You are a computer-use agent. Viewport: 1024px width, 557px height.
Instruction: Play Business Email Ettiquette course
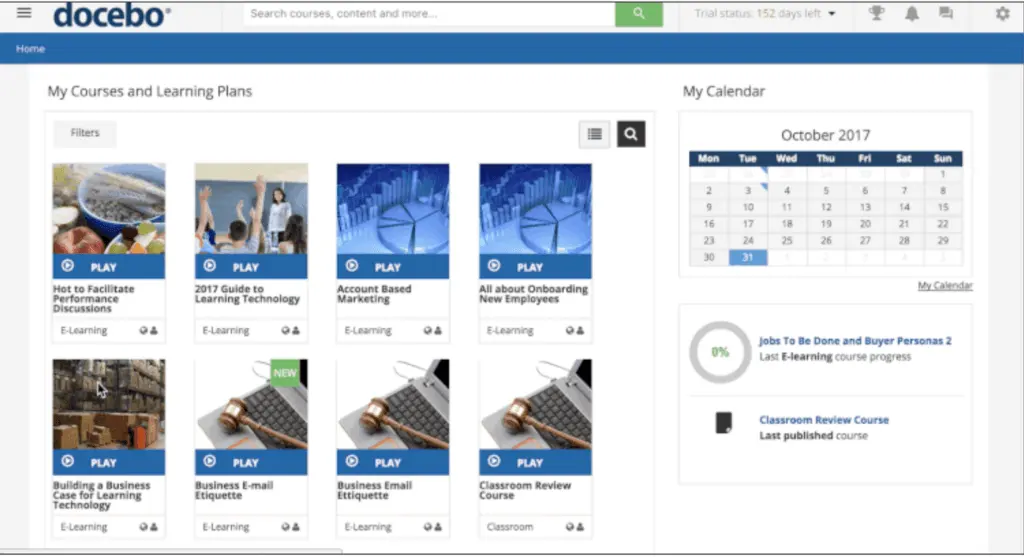point(392,462)
